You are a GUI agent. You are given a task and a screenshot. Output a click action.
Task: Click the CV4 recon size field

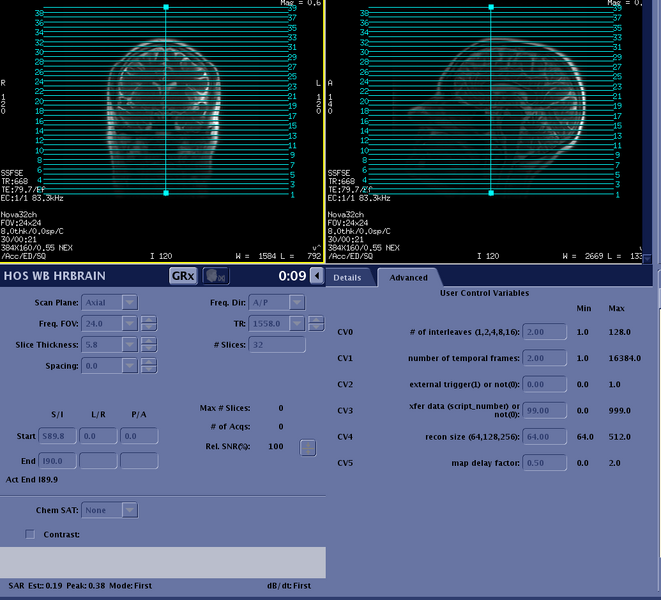pyautogui.click(x=544, y=436)
